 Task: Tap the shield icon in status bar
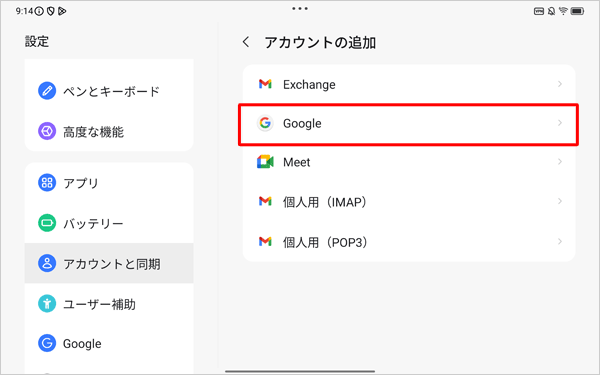tap(51, 11)
